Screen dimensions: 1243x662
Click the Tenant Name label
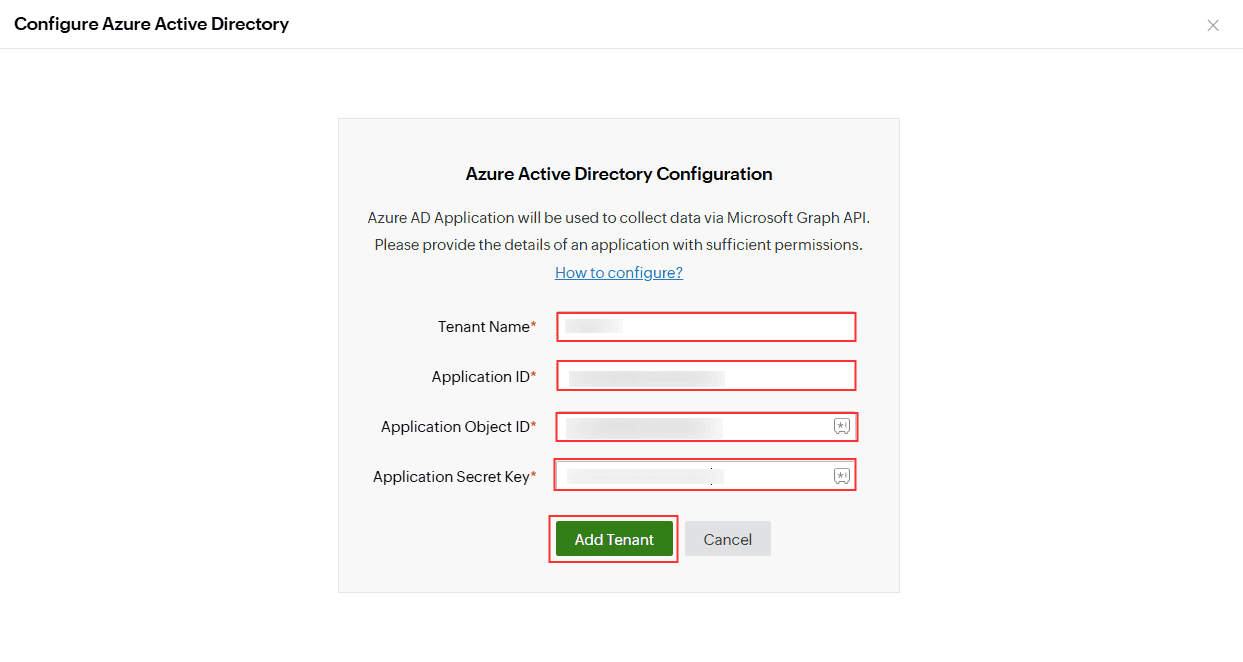click(483, 327)
